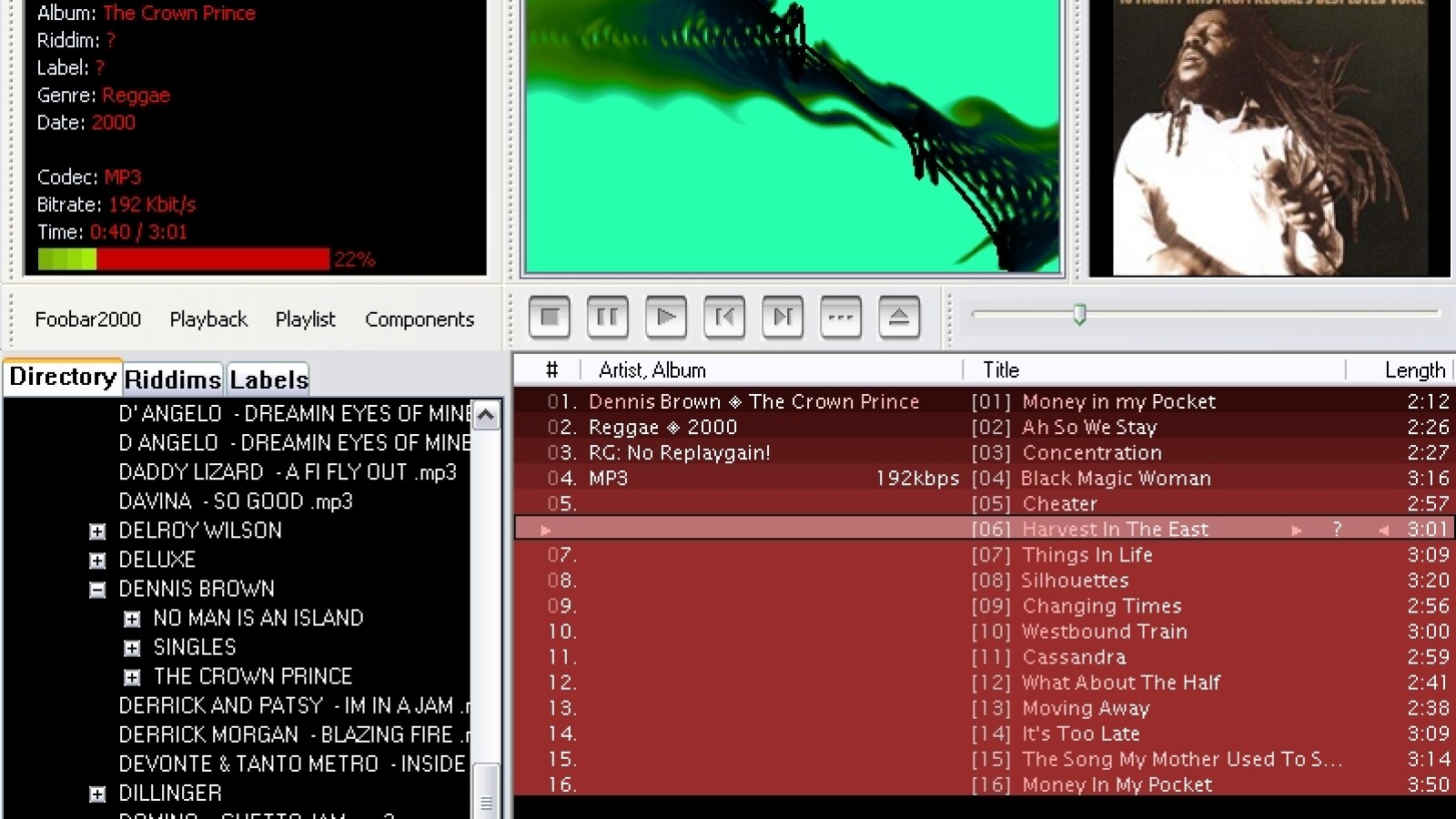Expand the DILLINGER folder
Image resolution: width=1456 pixels, height=819 pixels.
(97, 794)
